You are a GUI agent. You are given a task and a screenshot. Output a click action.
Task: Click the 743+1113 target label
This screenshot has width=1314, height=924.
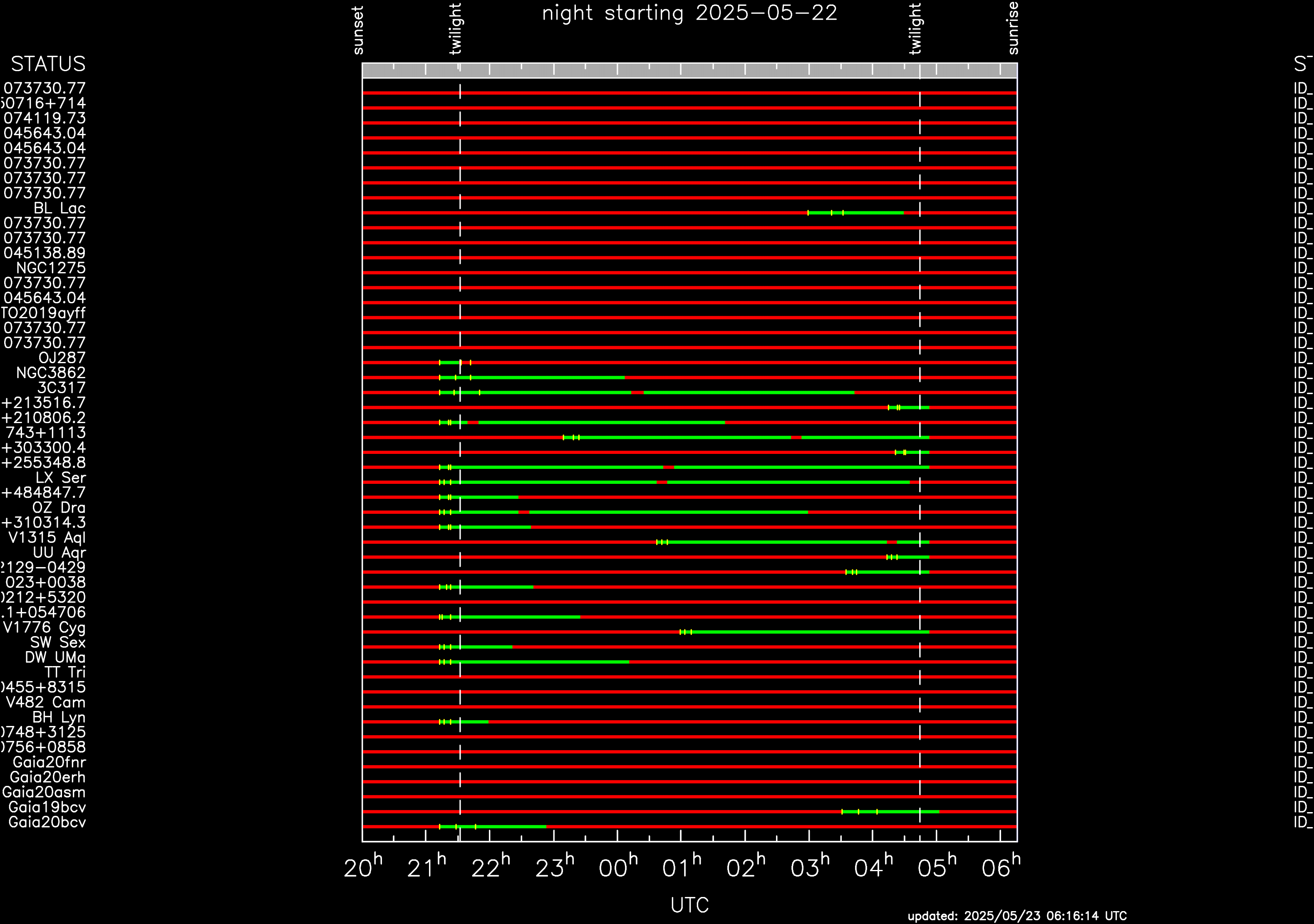46,433
